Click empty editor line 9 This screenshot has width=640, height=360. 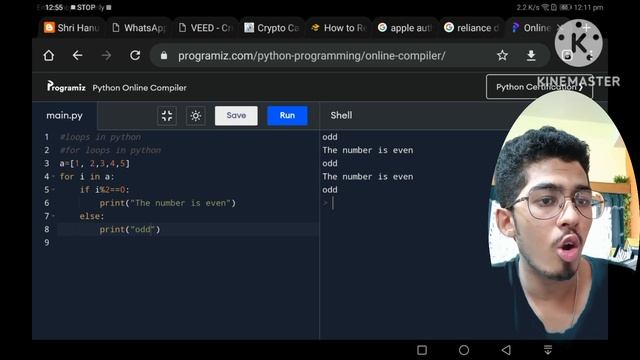pyautogui.click(x=188, y=242)
